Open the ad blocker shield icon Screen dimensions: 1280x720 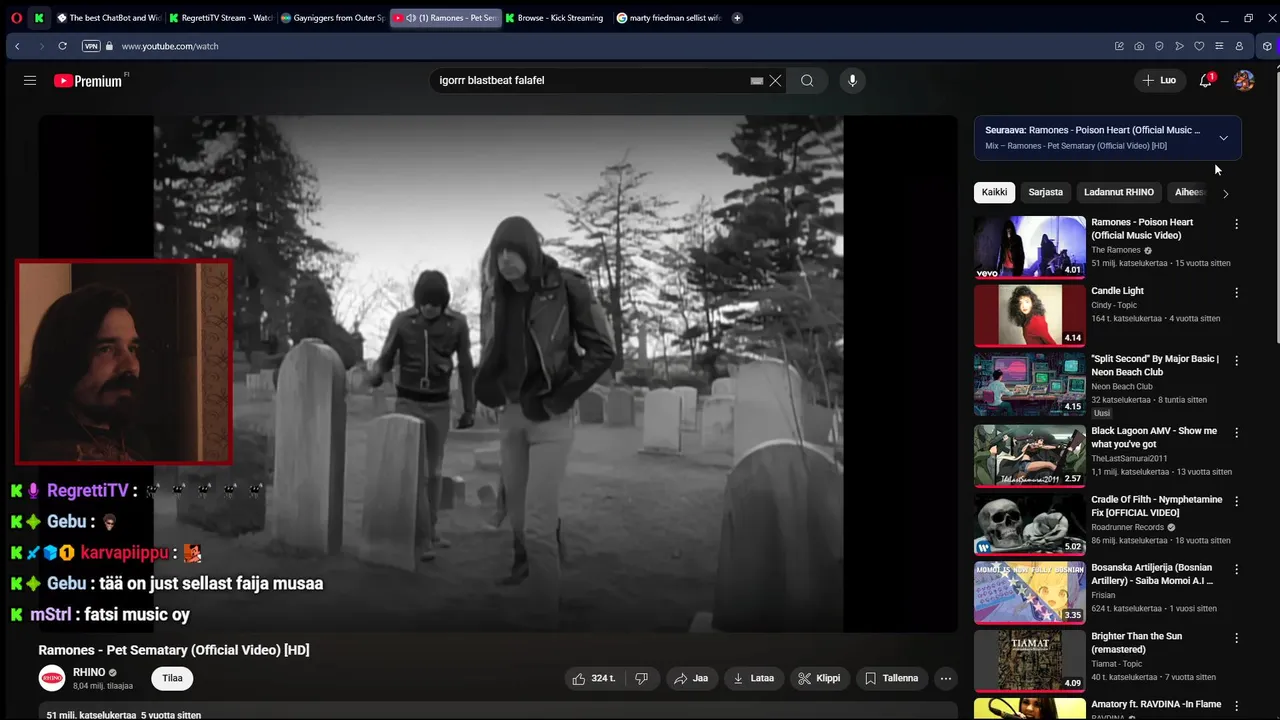(1159, 46)
